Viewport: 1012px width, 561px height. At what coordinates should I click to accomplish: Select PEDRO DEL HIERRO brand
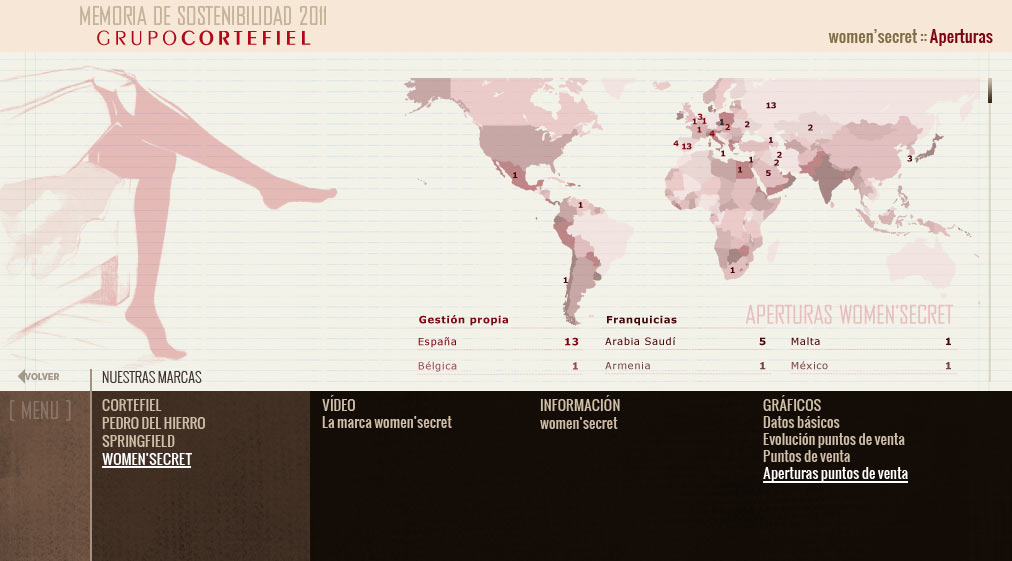(154, 423)
